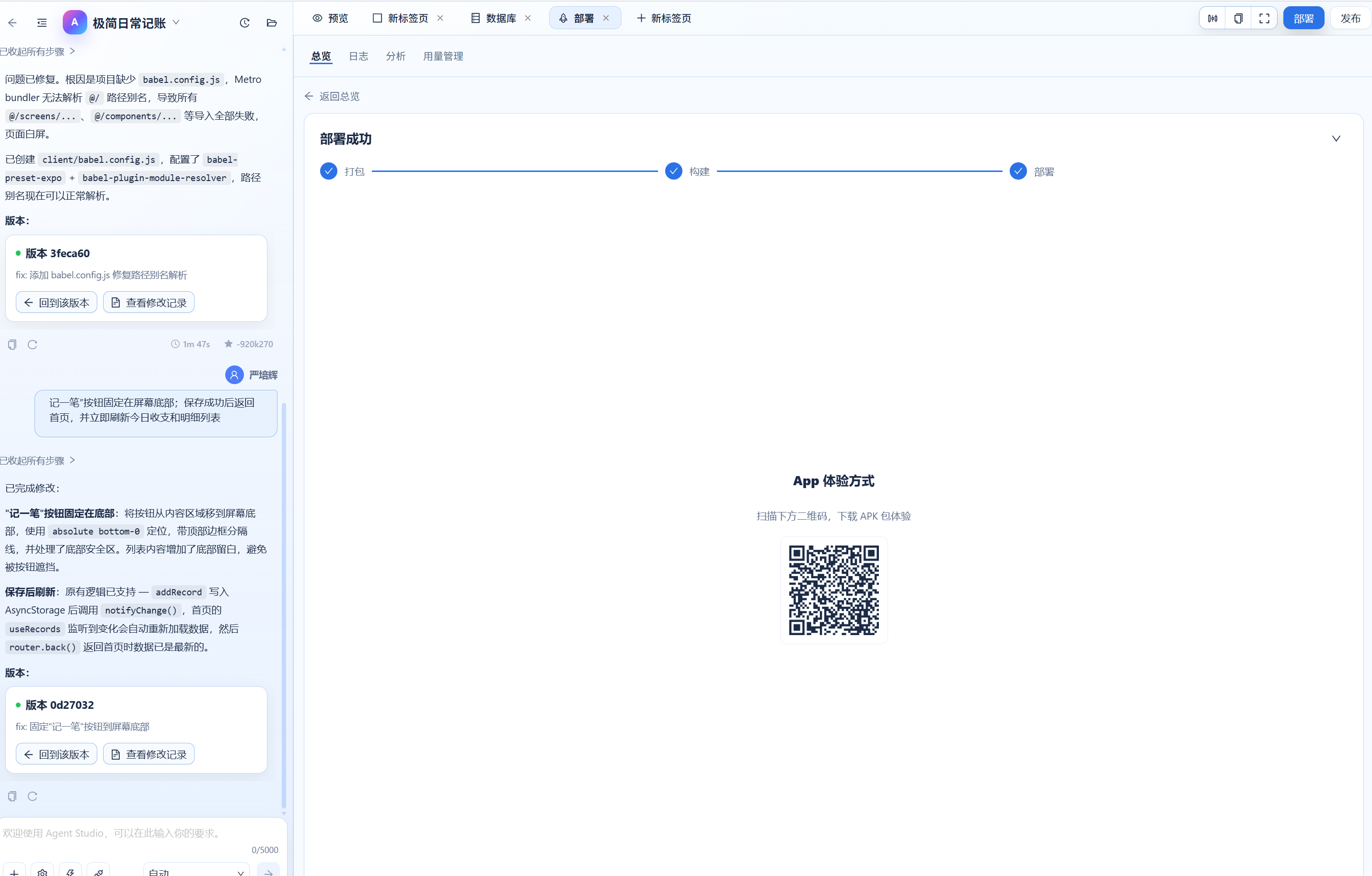Click the 部署成功 heading
Image resolution: width=1372 pixels, height=876 pixels.
point(346,139)
